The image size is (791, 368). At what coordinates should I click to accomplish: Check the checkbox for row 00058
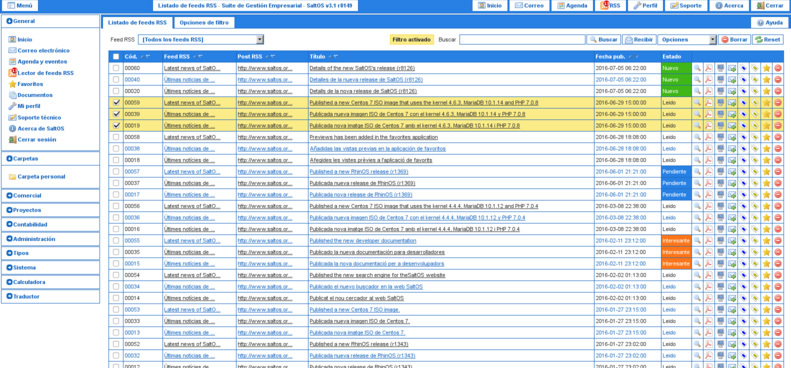click(x=116, y=137)
